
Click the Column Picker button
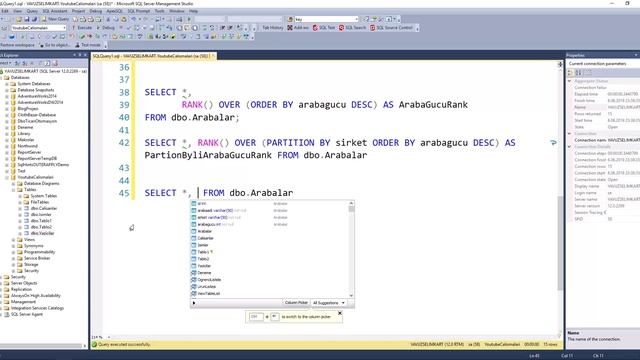(x=296, y=303)
